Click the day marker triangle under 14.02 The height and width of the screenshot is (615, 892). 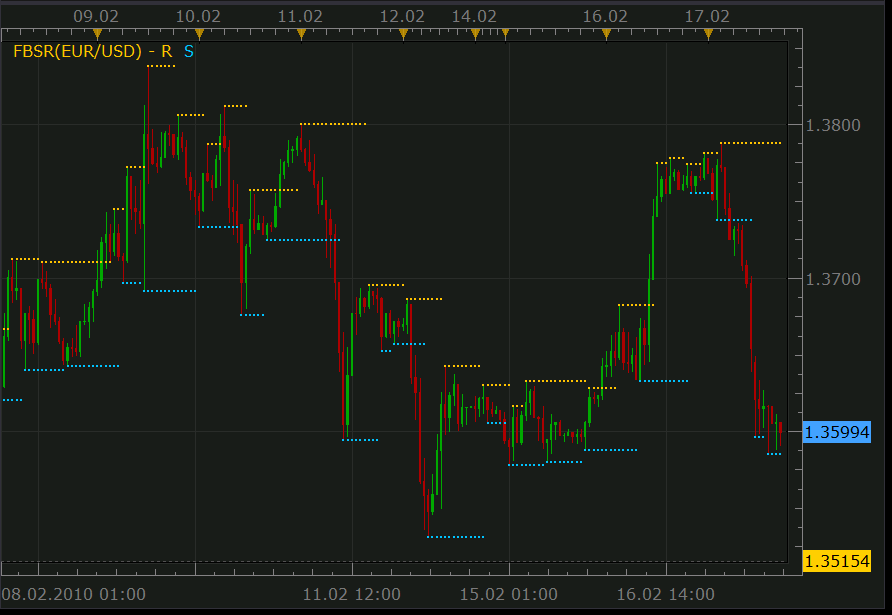(x=476, y=34)
